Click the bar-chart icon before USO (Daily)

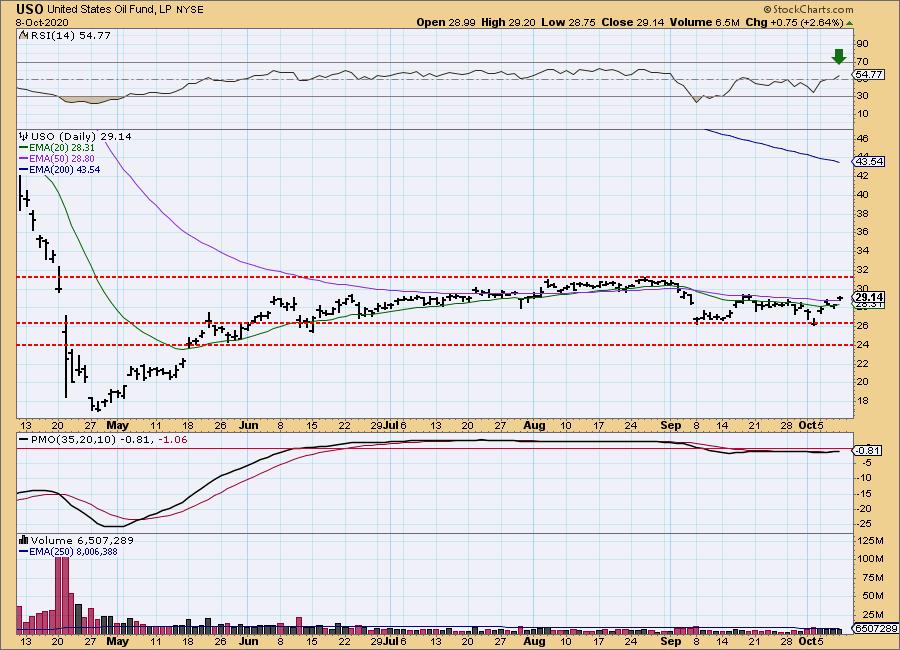point(24,136)
